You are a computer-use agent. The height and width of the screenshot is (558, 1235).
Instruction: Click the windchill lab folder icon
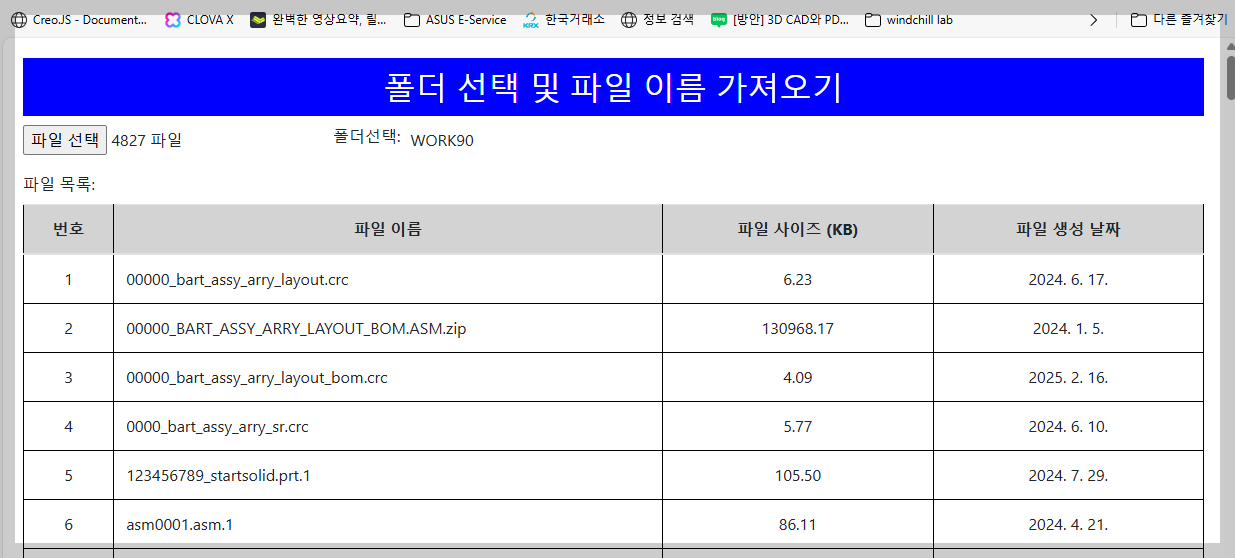pyautogui.click(x=873, y=20)
